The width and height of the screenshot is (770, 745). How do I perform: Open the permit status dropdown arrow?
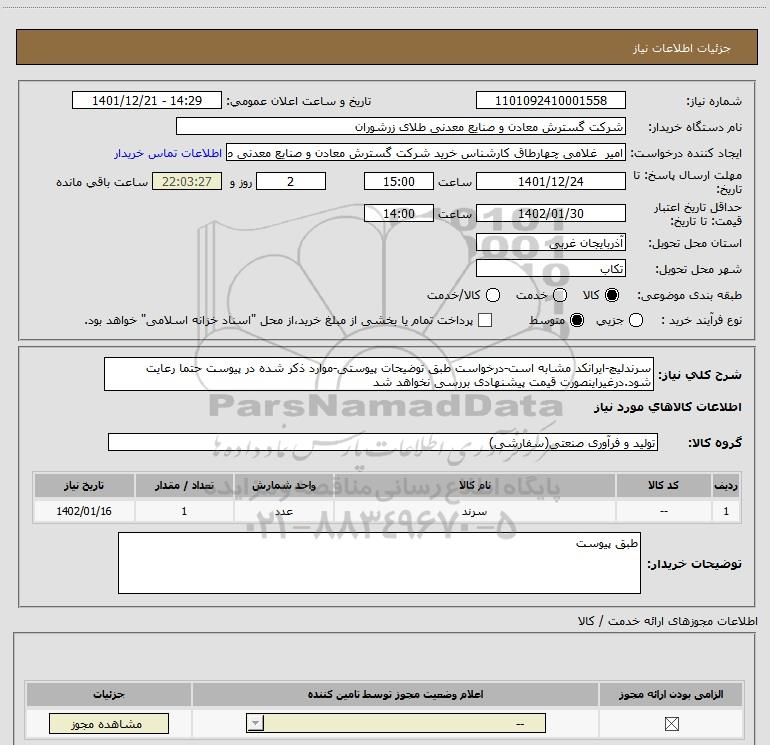coord(255,723)
